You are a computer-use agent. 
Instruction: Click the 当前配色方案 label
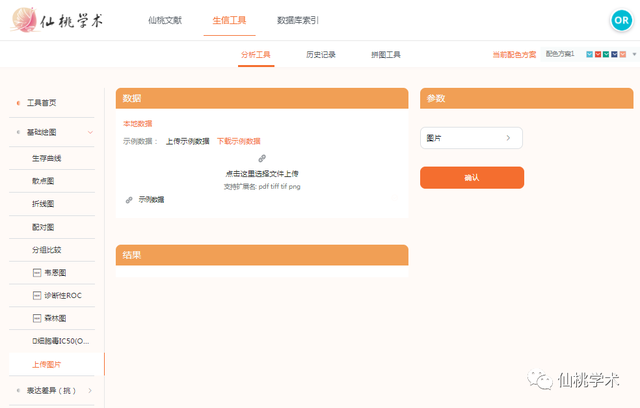(x=514, y=55)
